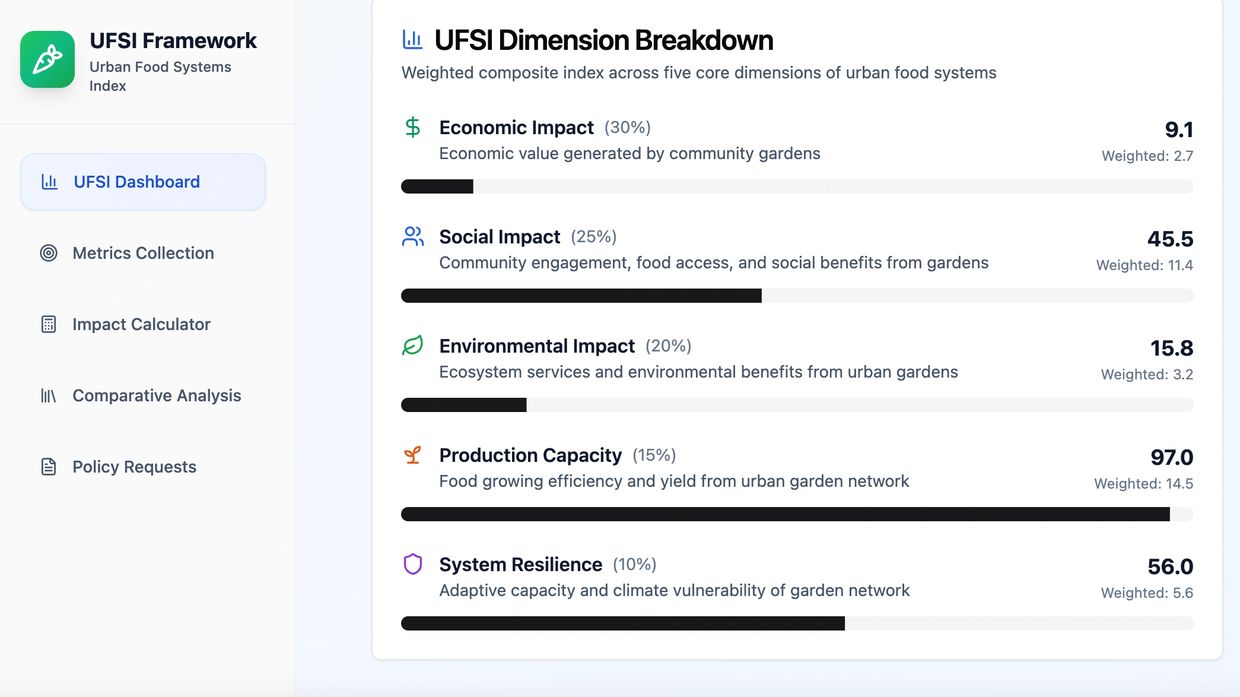Click the library icon beside Comparative Analysis
1240x697 pixels.
click(x=48, y=396)
